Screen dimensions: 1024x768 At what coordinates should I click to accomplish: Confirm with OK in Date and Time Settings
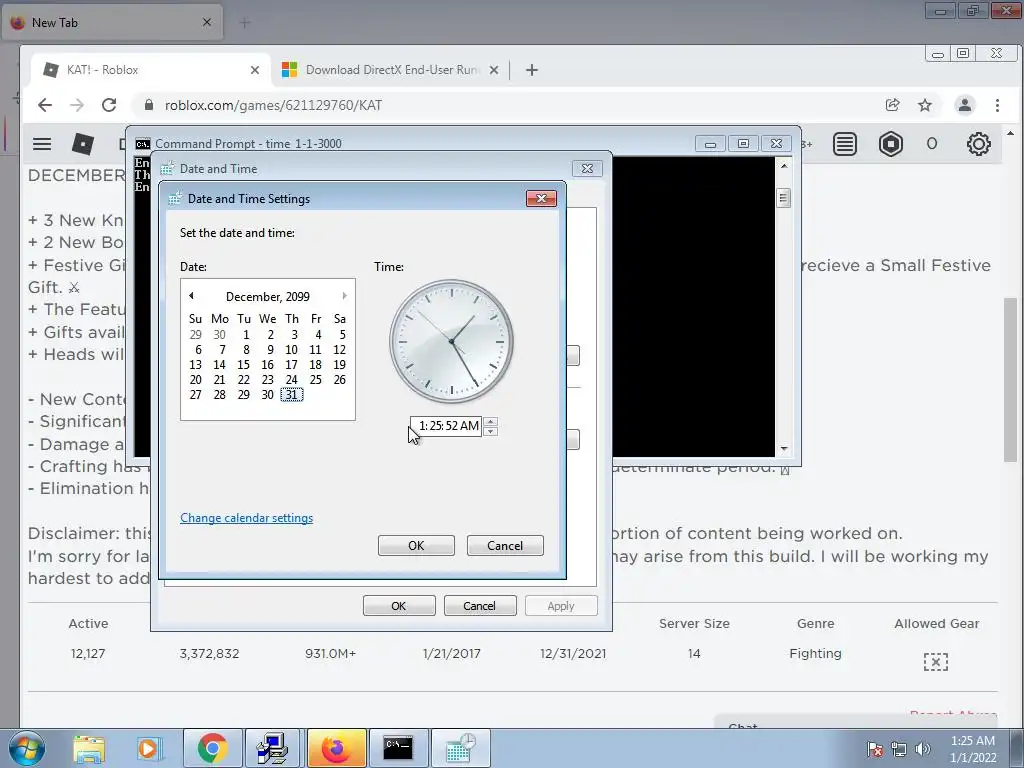coord(416,546)
